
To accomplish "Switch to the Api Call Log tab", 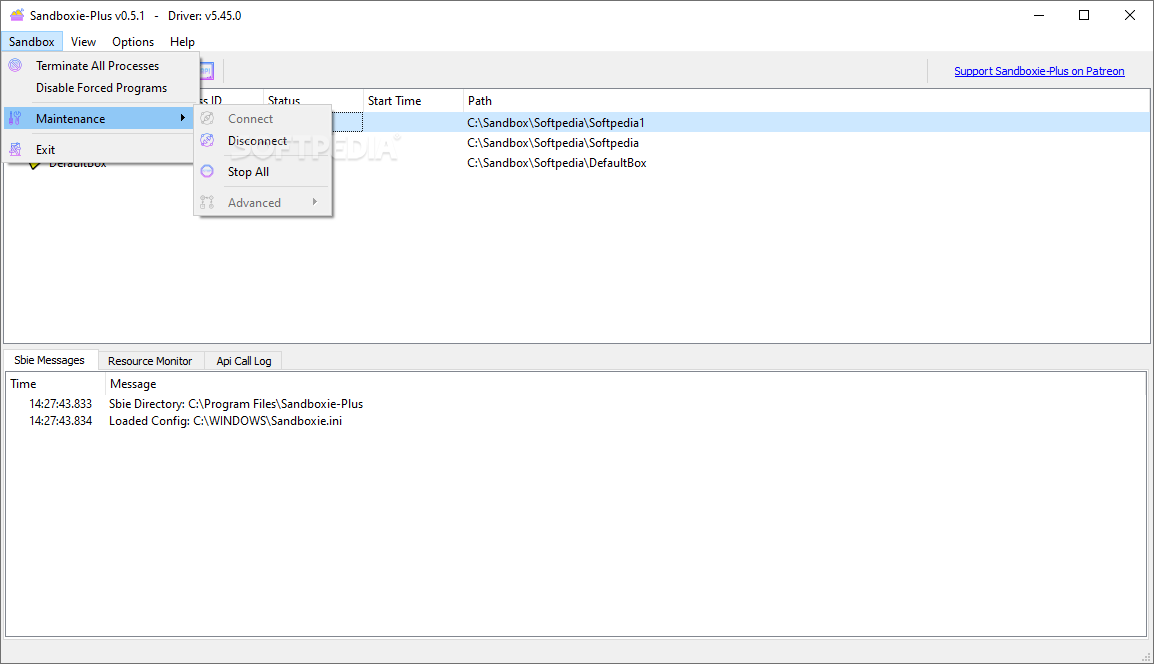I will click(244, 361).
